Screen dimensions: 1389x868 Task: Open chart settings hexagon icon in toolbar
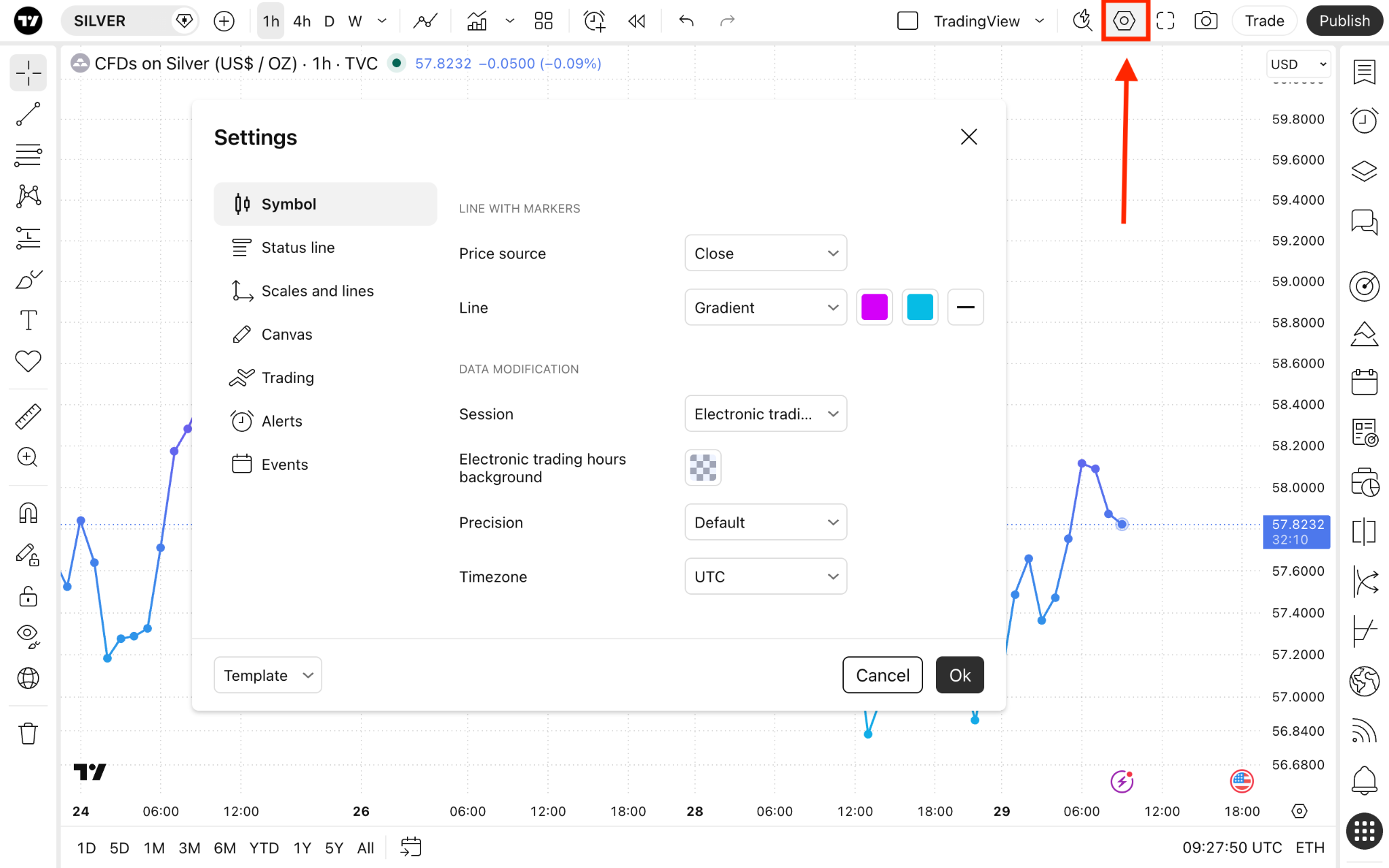1124,21
